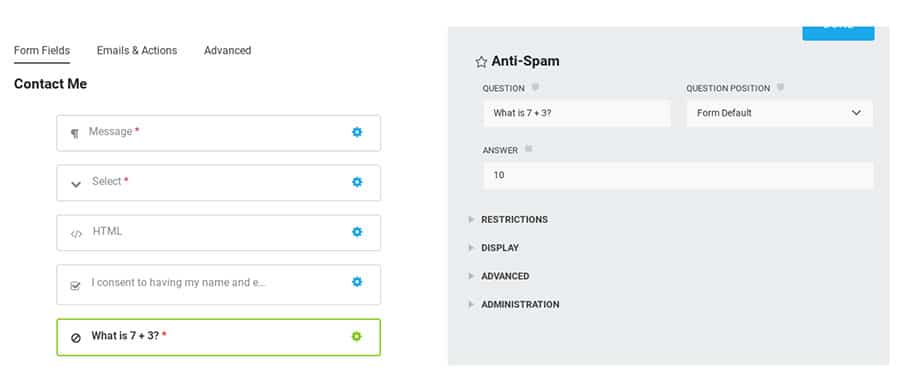Open settings gear for Message field

tap(357, 132)
